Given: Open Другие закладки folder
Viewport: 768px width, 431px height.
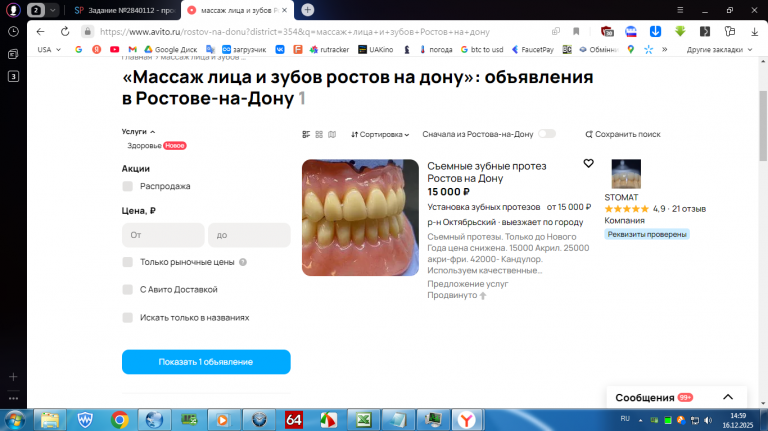Looking at the screenshot, I should (x=719, y=49).
